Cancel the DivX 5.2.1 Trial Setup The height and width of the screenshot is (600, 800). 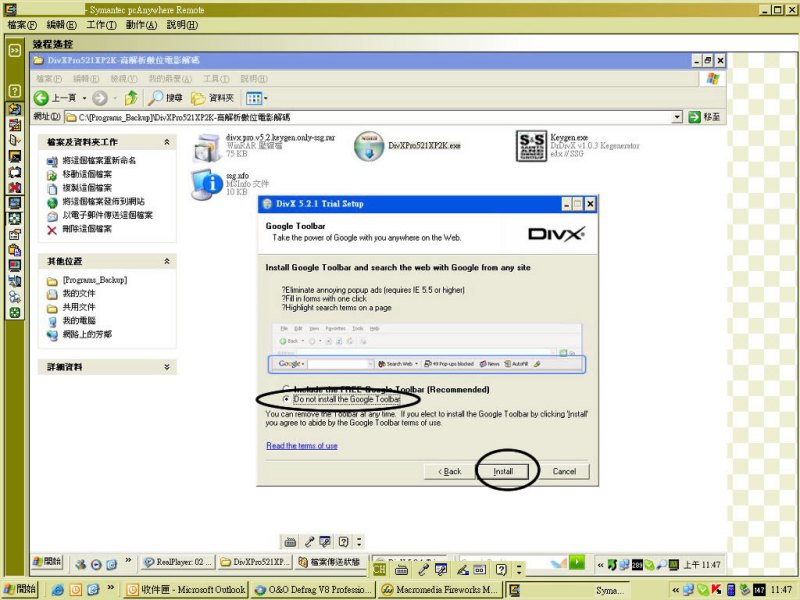point(564,471)
